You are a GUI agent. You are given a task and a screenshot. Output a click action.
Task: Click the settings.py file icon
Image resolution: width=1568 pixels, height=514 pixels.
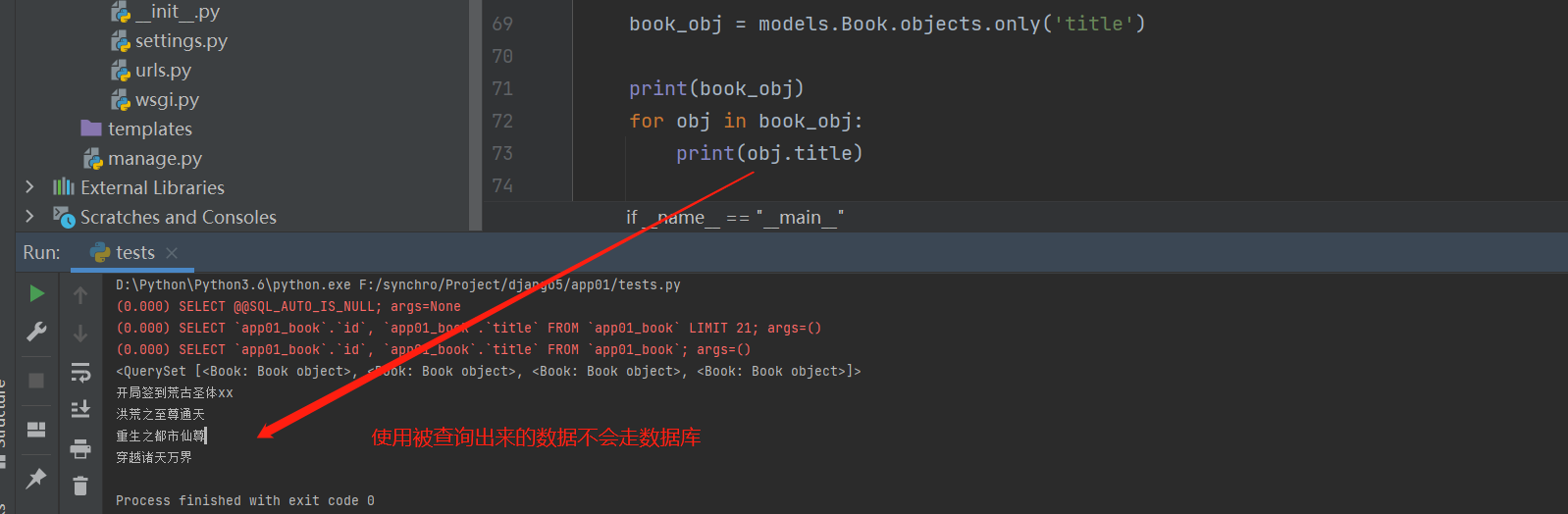[x=121, y=41]
